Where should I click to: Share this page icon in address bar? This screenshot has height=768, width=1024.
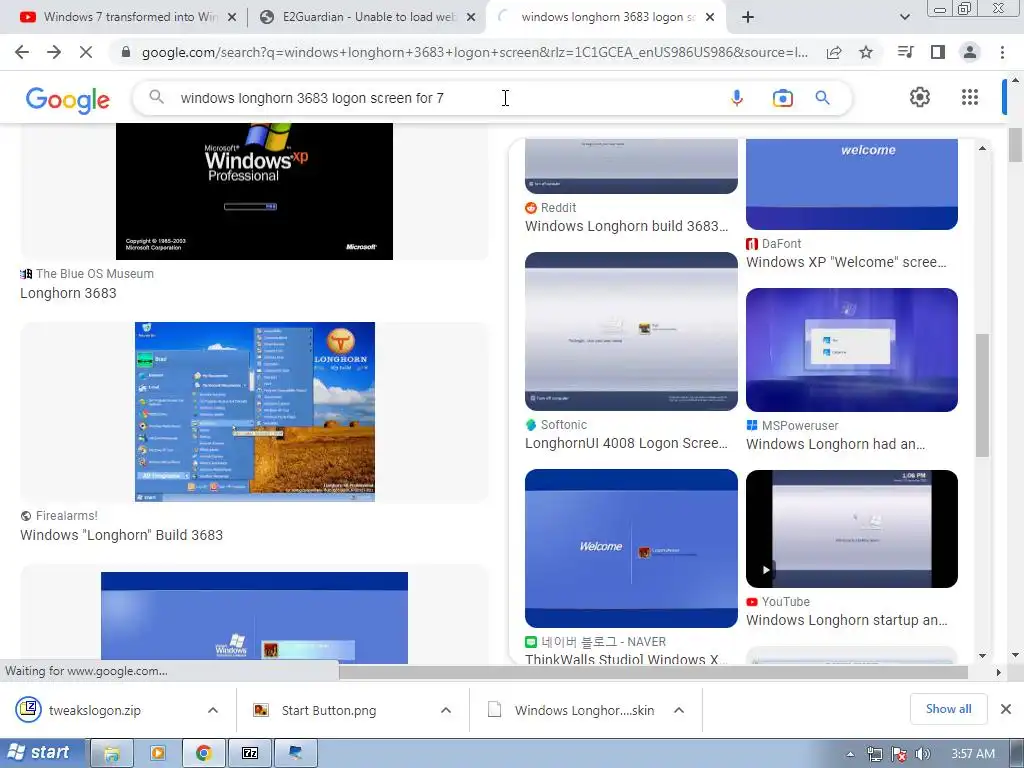click(x=834, y=52)
